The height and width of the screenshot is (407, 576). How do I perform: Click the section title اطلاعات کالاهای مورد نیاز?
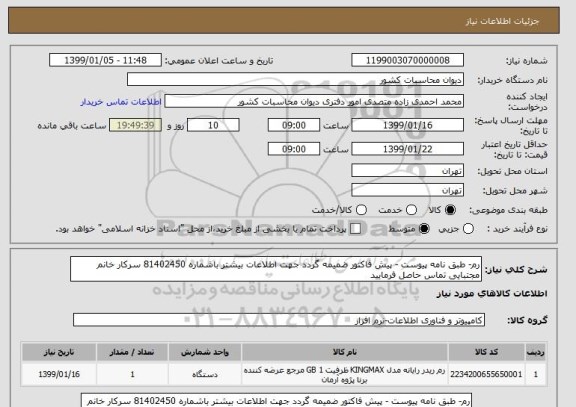(x=492, y=293)
